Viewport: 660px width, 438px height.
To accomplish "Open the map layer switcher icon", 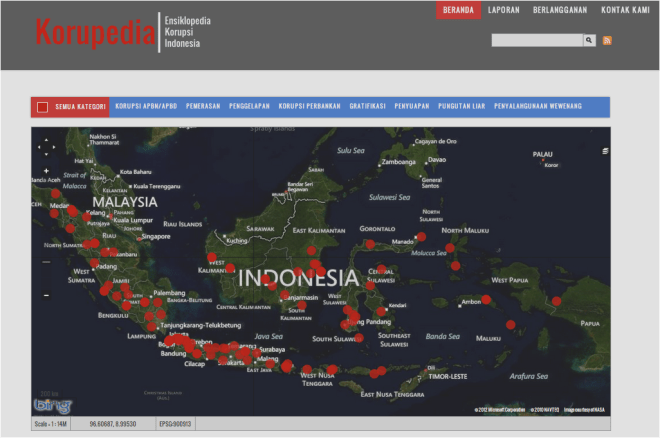I will coord(604,150).
